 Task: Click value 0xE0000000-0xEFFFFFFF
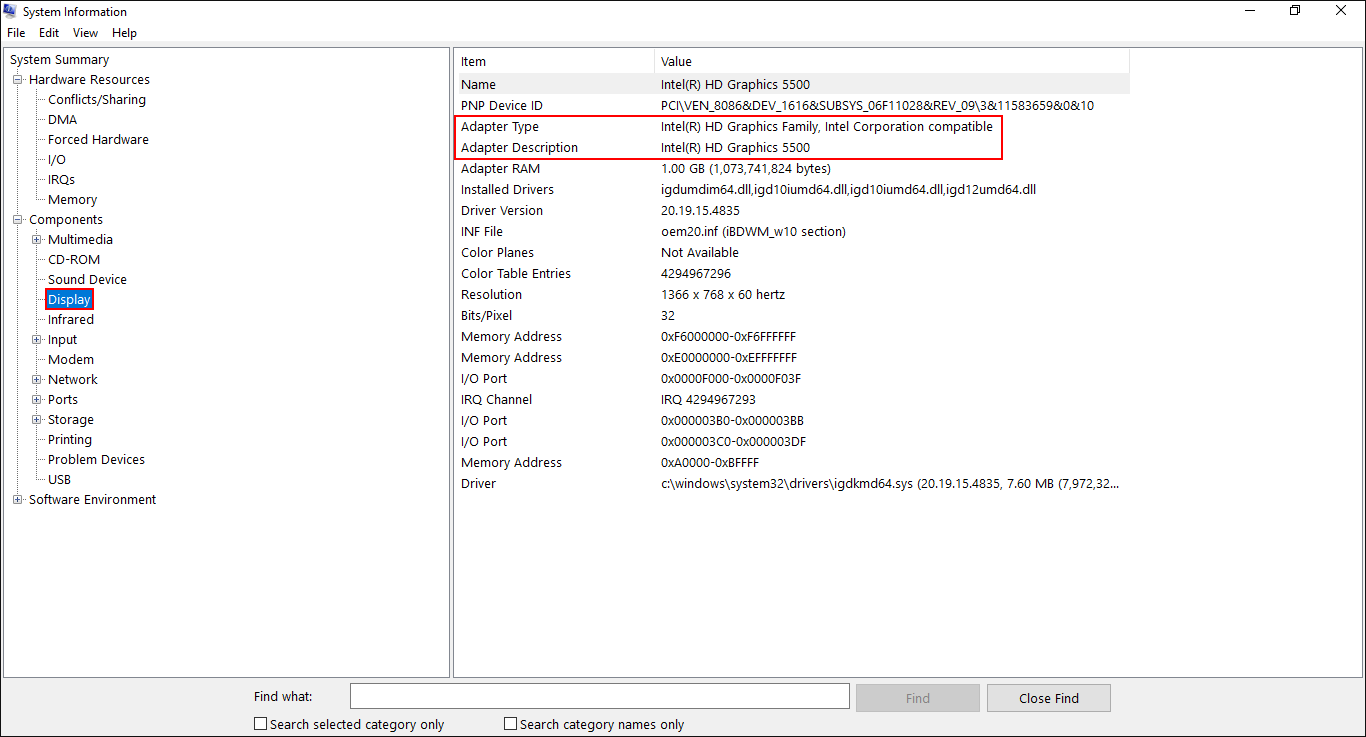click(x=729, y=358)
